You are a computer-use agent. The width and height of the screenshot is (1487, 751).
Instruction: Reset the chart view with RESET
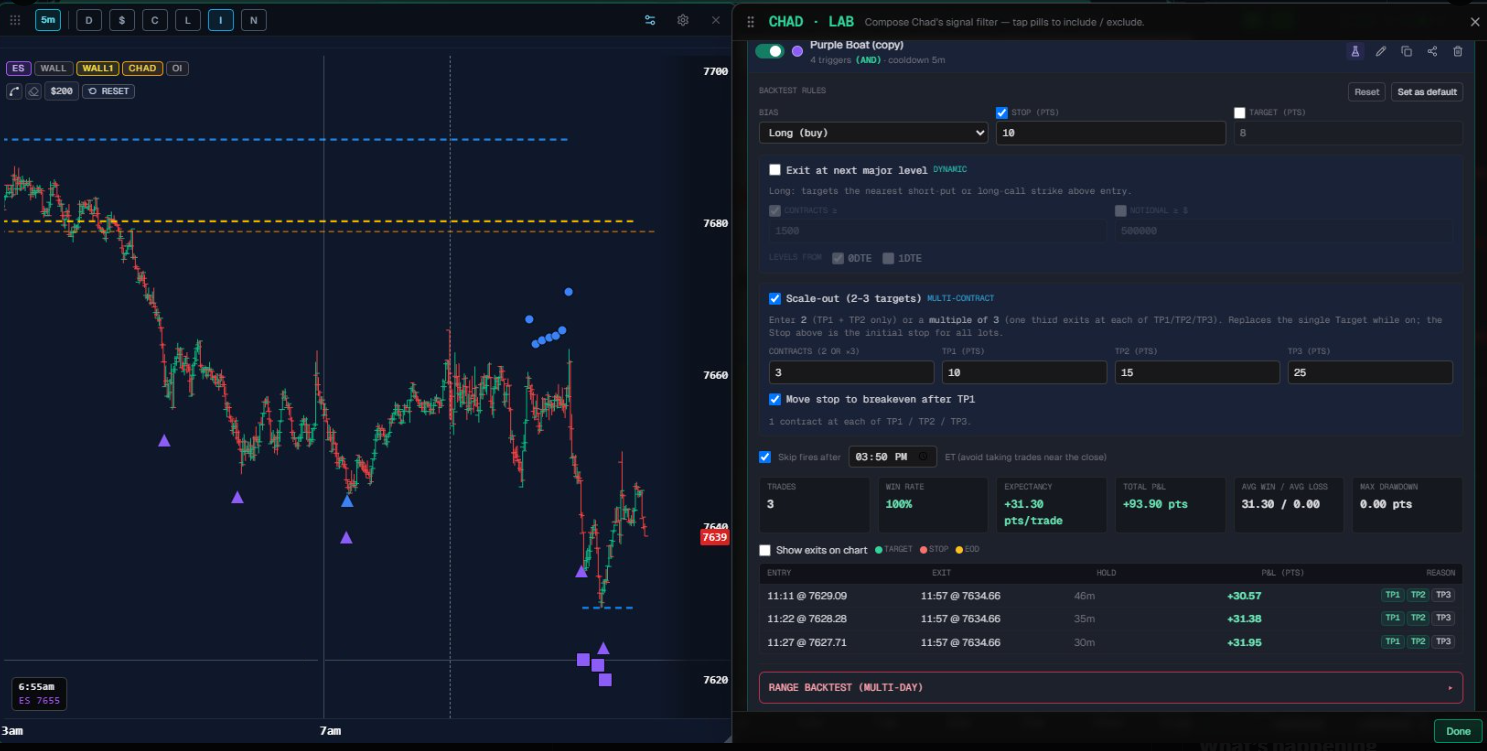click(108, 91)
